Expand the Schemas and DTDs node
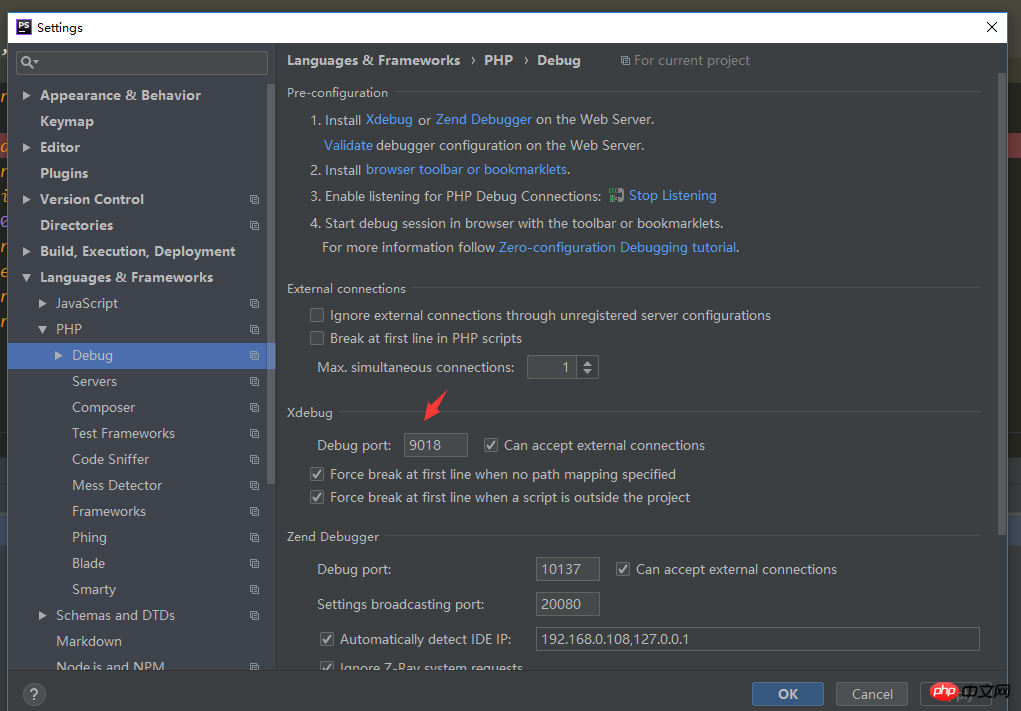This screenshot has width=1021, height=711. pos(42,615)
